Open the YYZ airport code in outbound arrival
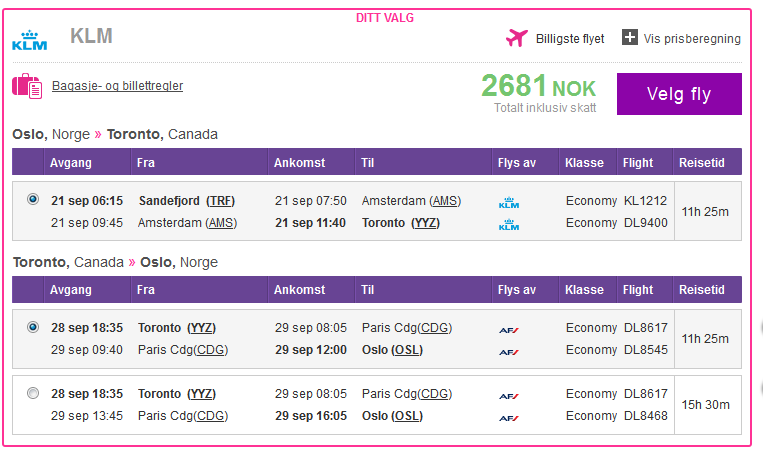Screen dimensions: 763x464 (x=426, y=223)
